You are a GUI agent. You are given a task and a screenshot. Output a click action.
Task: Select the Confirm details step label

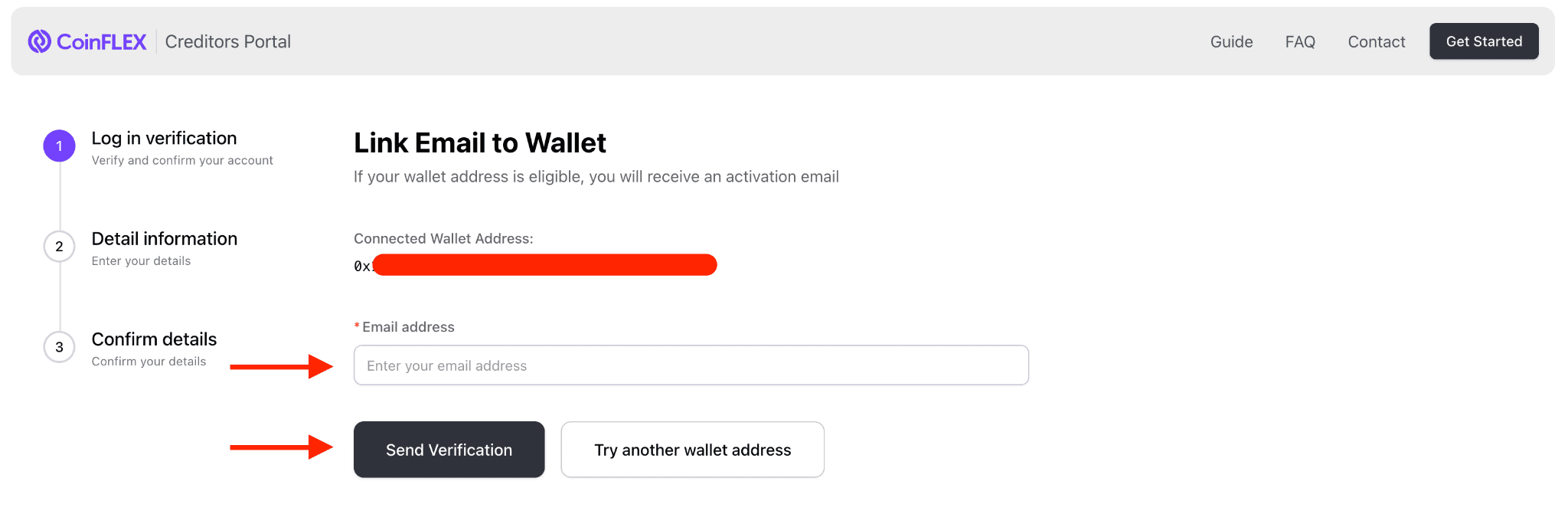(154, 339)
